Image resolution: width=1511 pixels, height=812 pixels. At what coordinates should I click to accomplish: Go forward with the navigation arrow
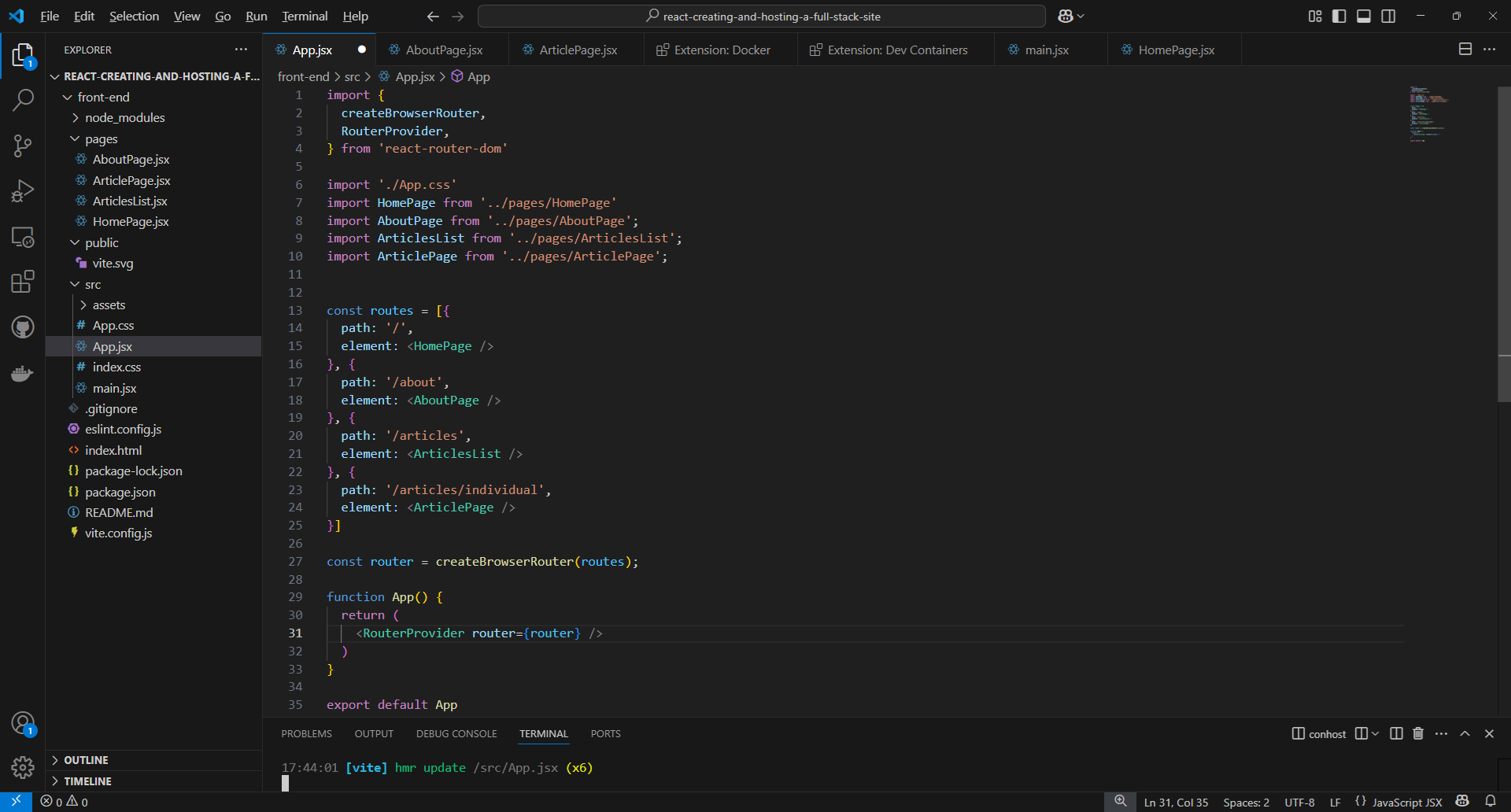(458, 16)
